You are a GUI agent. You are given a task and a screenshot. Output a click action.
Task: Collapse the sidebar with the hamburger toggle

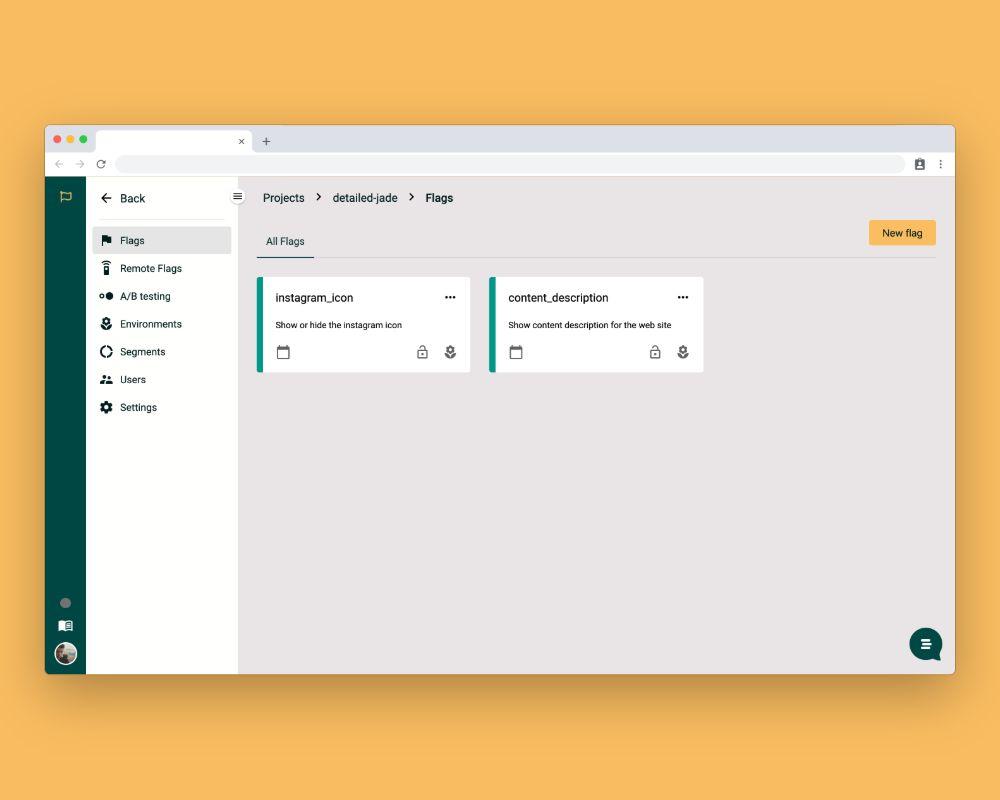click(237, 197)
